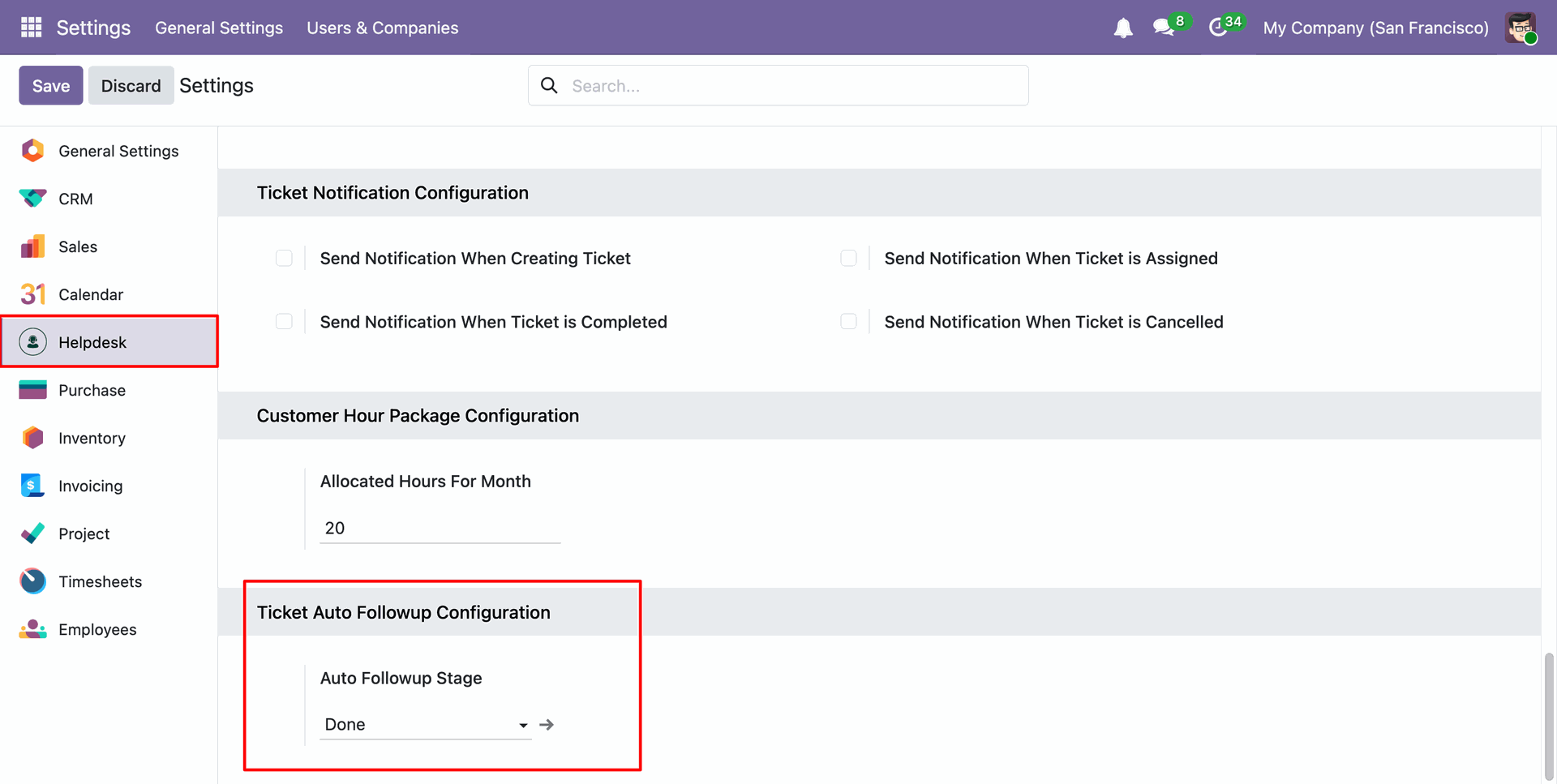The image size is (1557, 784).
Task: Open Timesheets settings via its icon
Action: (32, 581)
